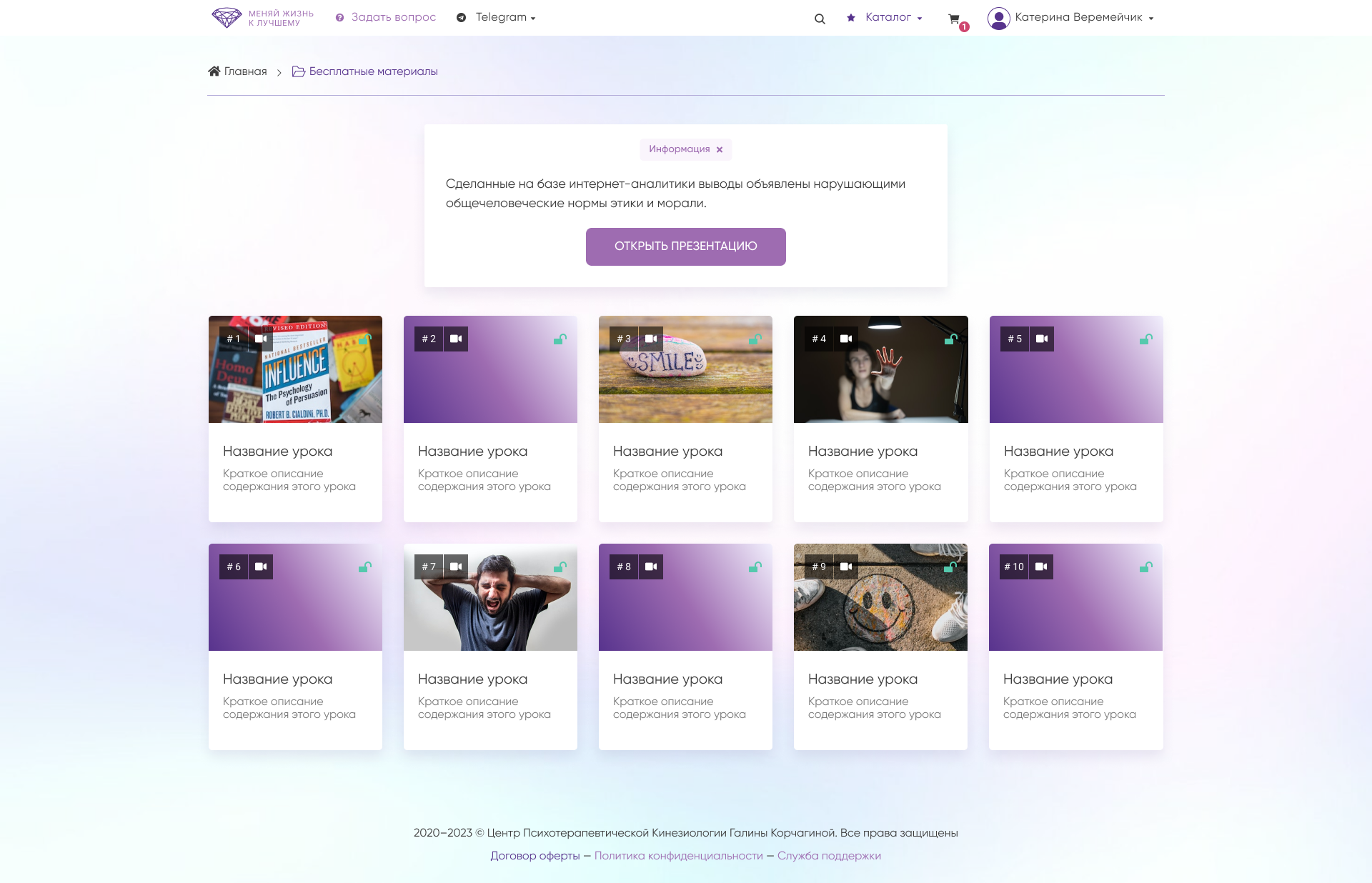The height and width of the screenshot is (883, 1372).
Task: Click the green unlock icon on lesson #4
Action: point(951,339)
